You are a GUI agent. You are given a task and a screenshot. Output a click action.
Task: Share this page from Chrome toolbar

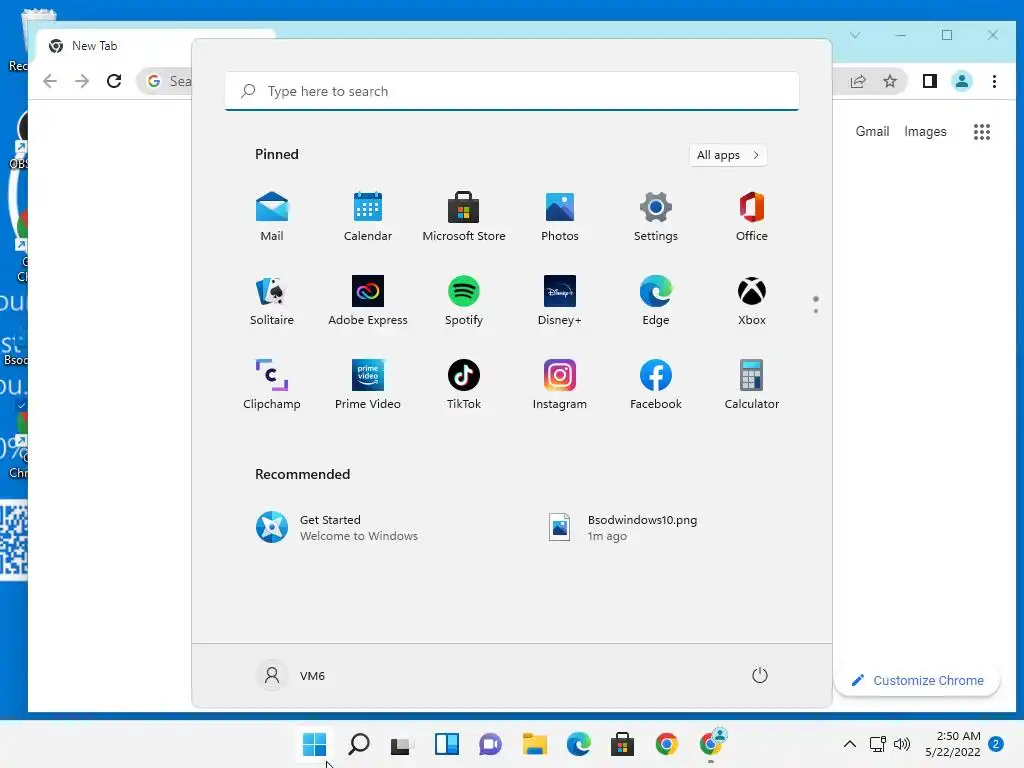[x=858, y=81]
